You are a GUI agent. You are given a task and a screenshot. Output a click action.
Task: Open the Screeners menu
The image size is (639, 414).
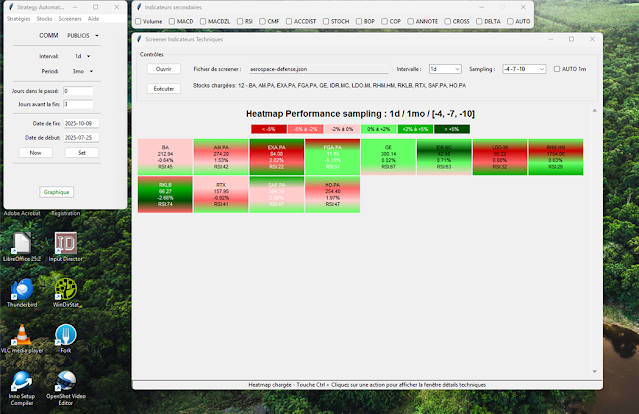click(70, 19)
